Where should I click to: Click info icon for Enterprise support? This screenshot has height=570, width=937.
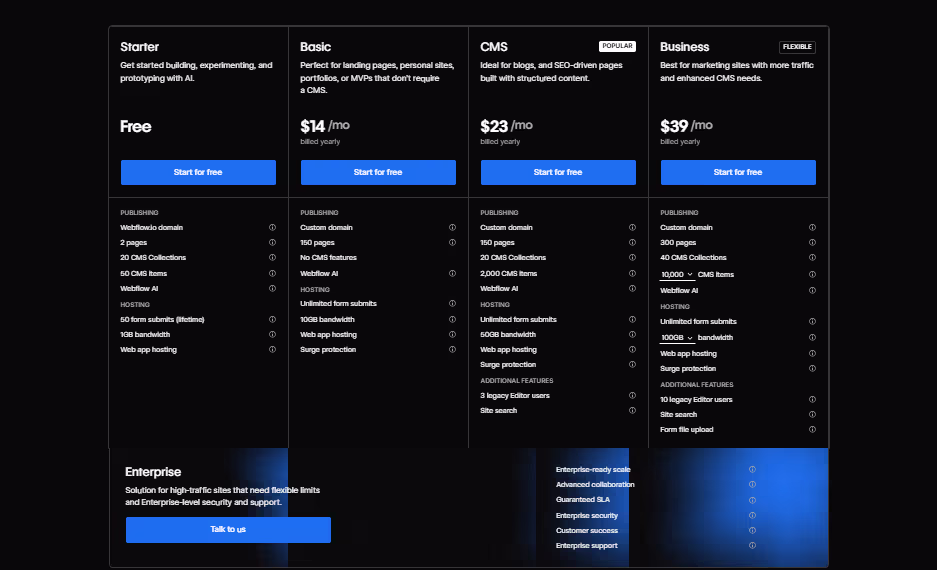(752, 546)
